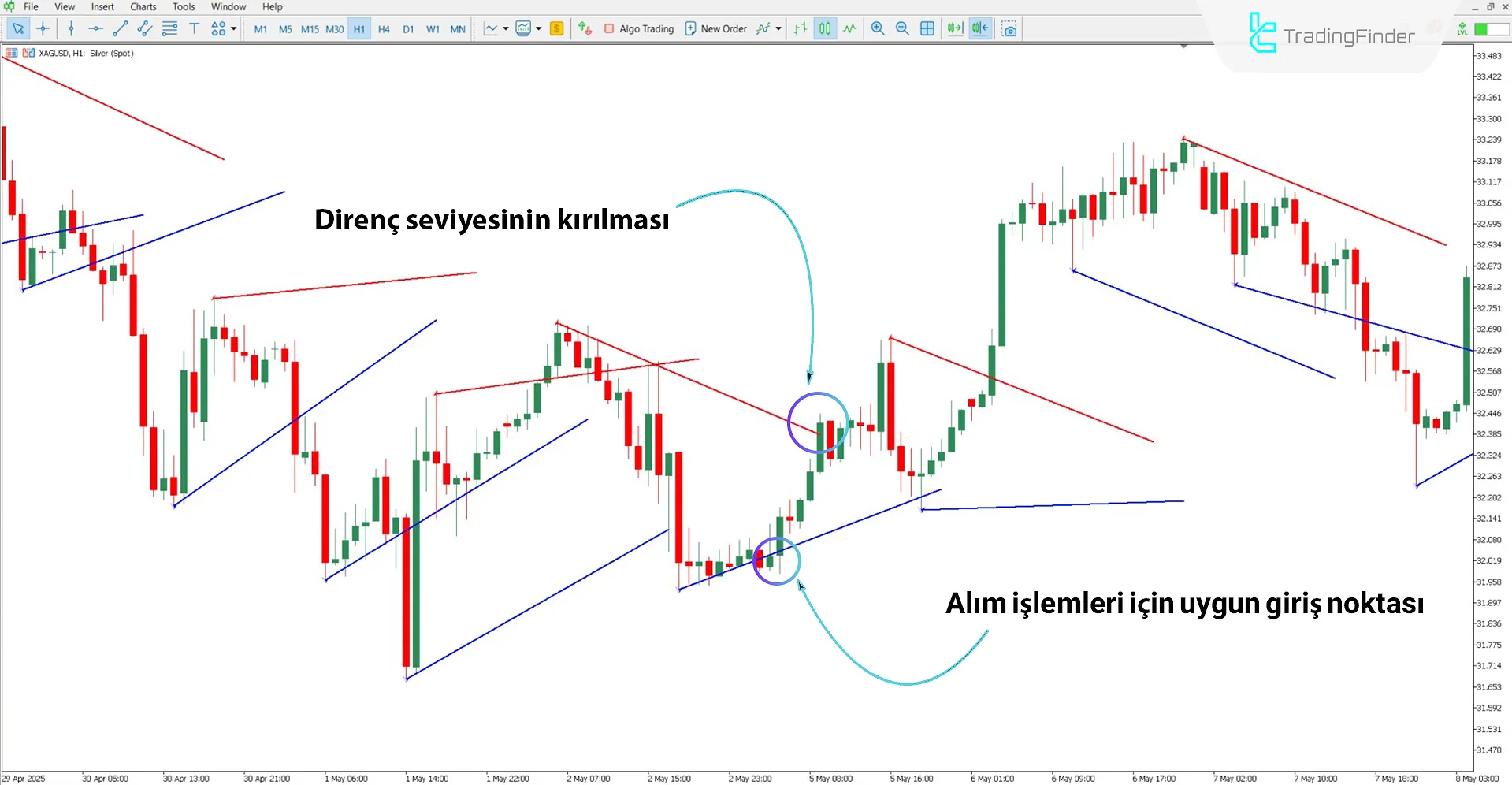This screenshot has width=1512, height=785.
Task: Open the New Order dialog
Action: click(715, 29)
